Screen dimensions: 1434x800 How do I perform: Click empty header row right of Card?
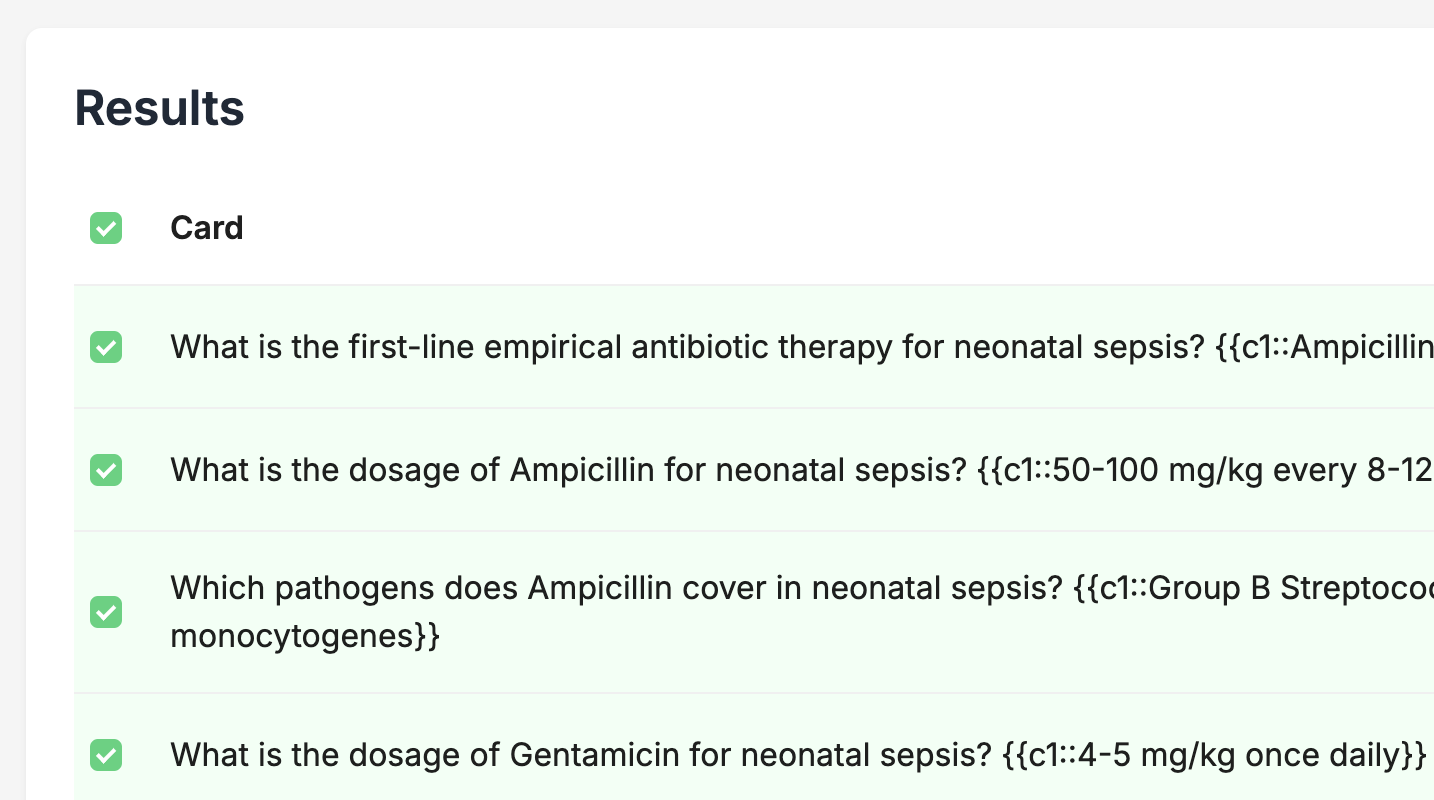pyautogui.click(x=800, y=228)
